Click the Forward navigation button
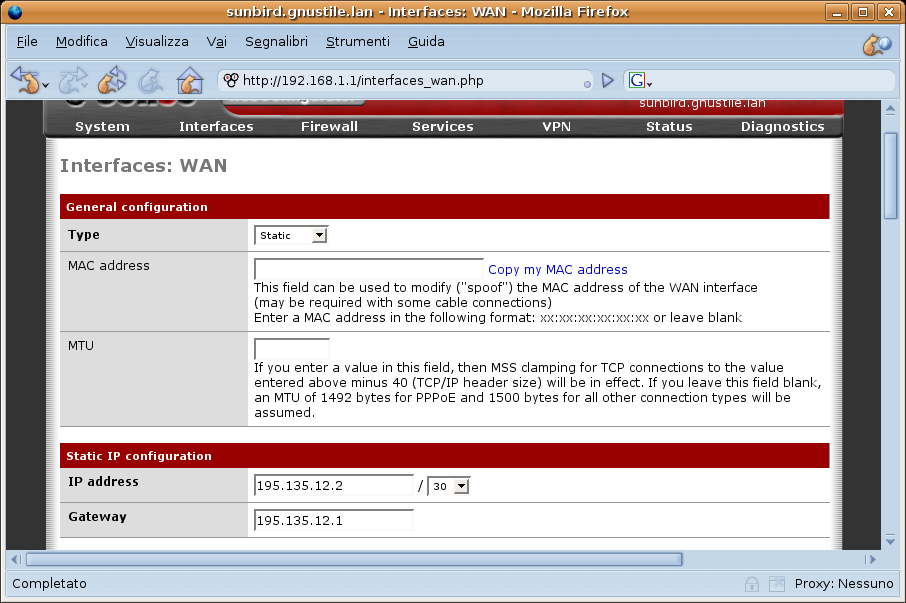Image resolution: width=906 pixels, height=603 pixels. (72, 80)
